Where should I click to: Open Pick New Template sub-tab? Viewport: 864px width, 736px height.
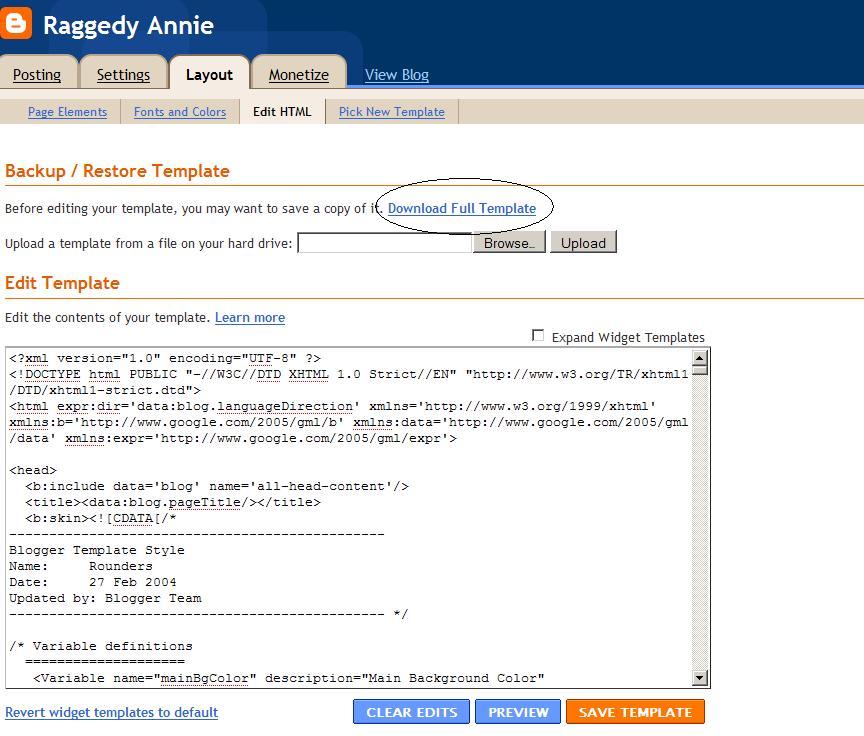click(392, 112)
